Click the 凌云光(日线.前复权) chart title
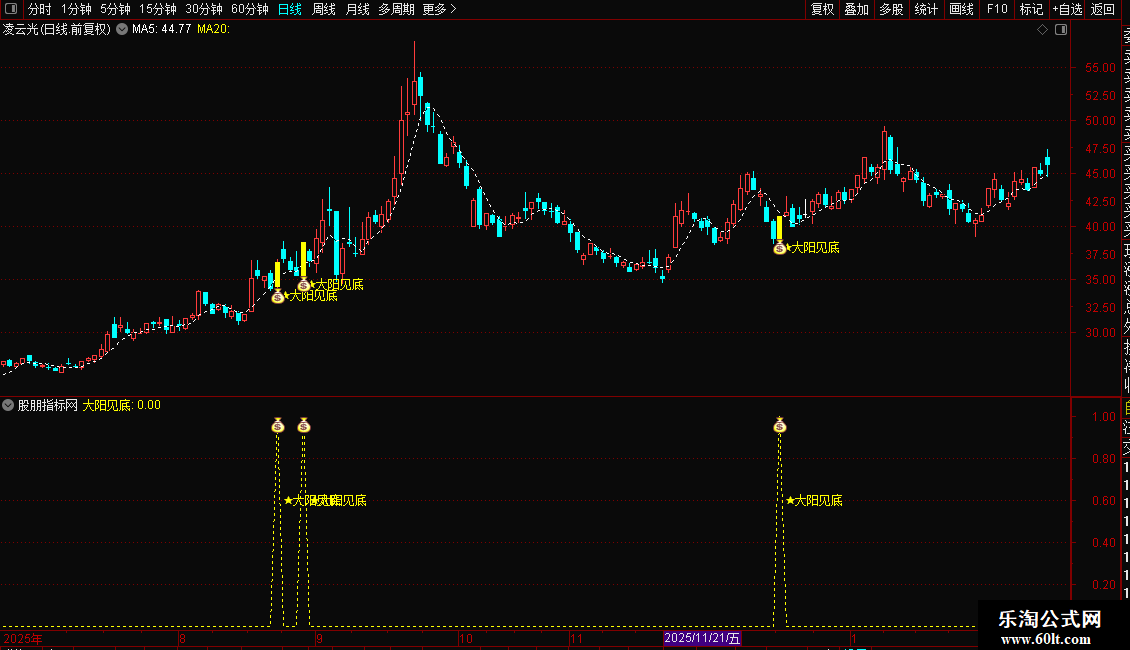This screenshot has height=650, width=1130. click(57, 29)
